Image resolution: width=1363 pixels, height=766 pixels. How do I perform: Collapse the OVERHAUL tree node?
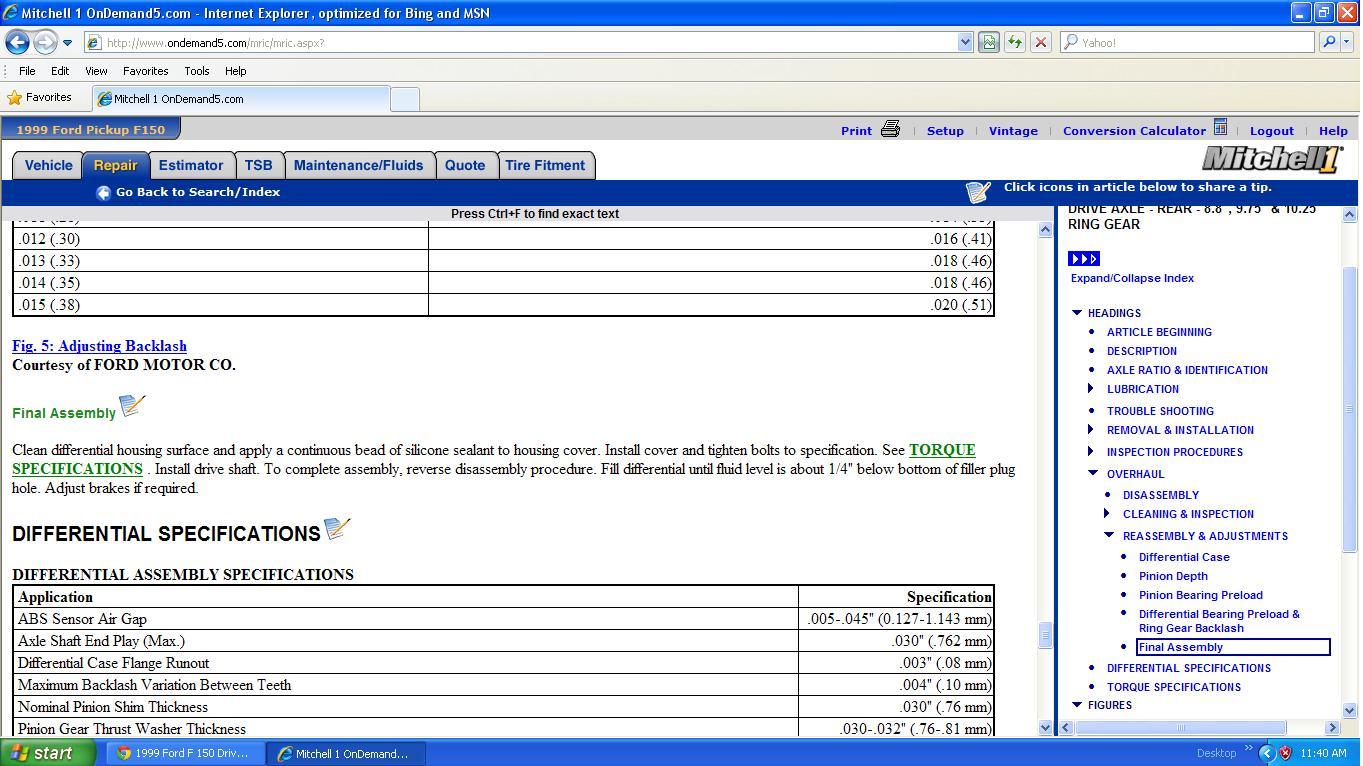[1093, 474]
